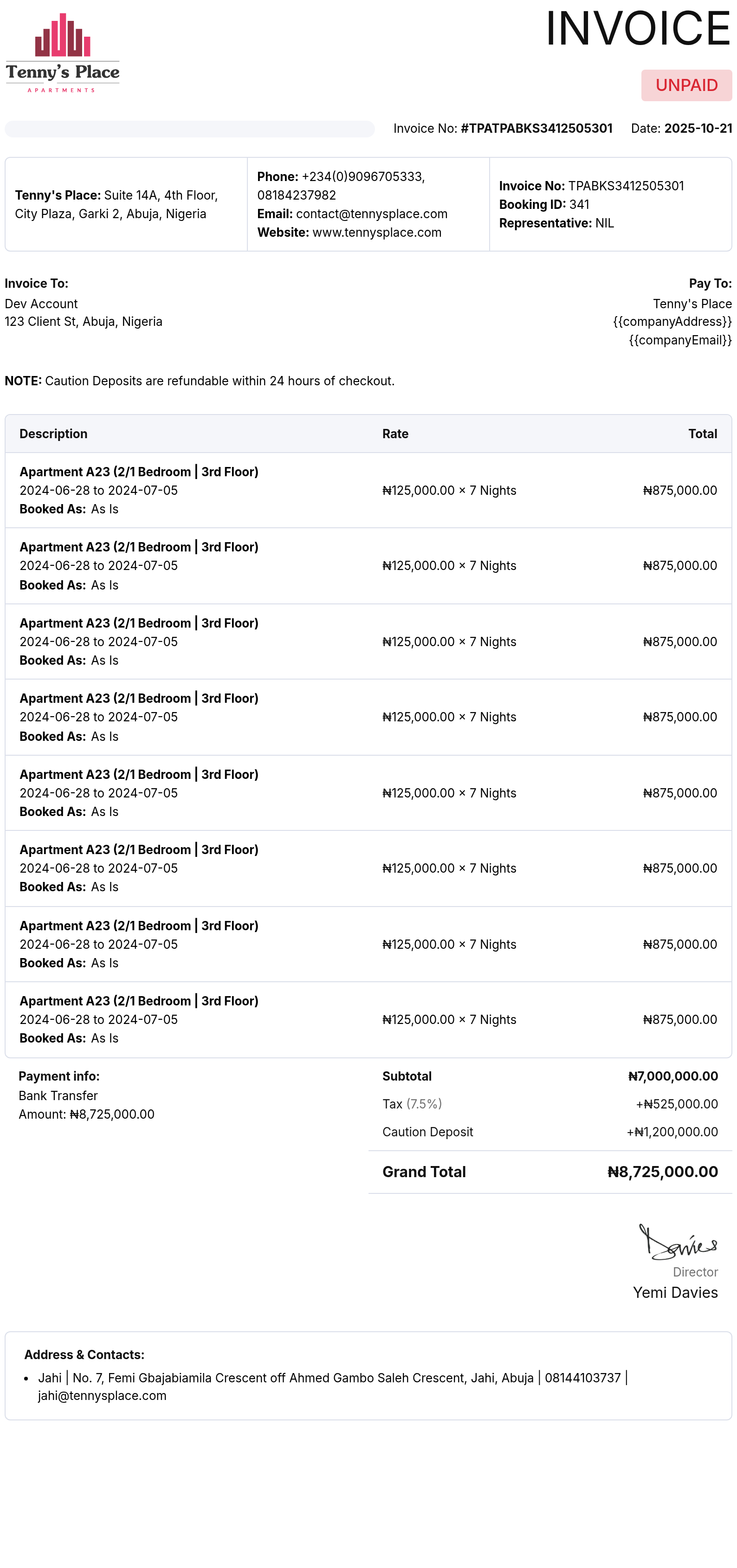Click the Yemi Davies name under the signature
737x1568 pixels.
pos(675,1293)
